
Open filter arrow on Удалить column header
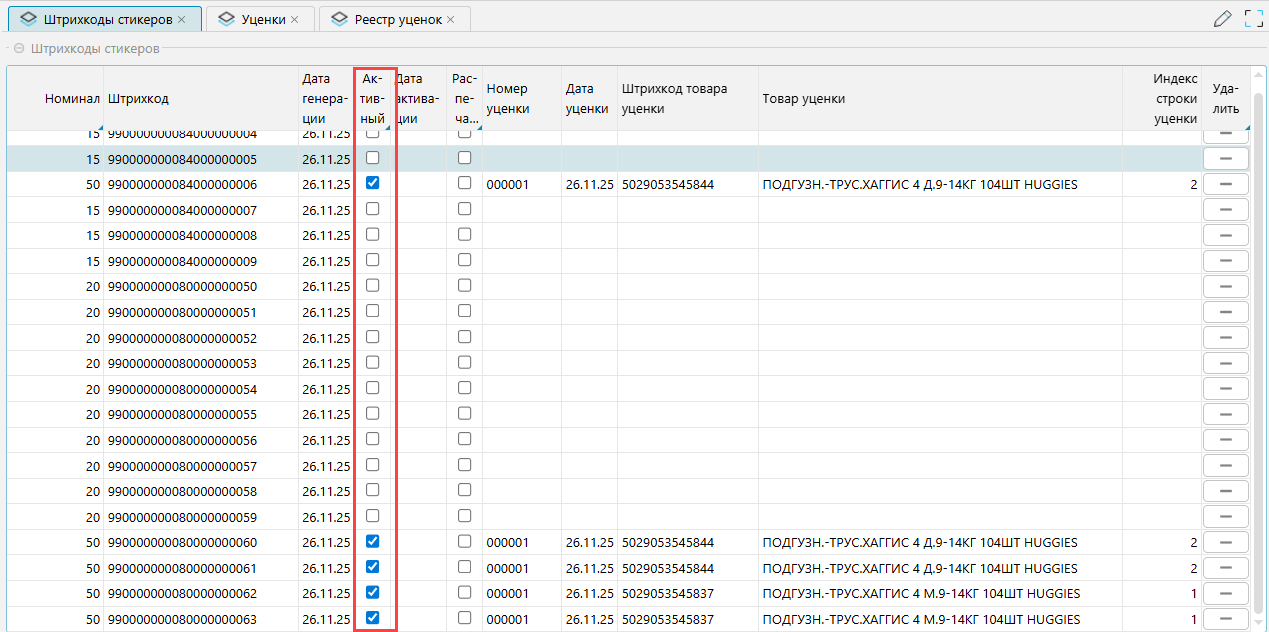tap(1246, 127)
